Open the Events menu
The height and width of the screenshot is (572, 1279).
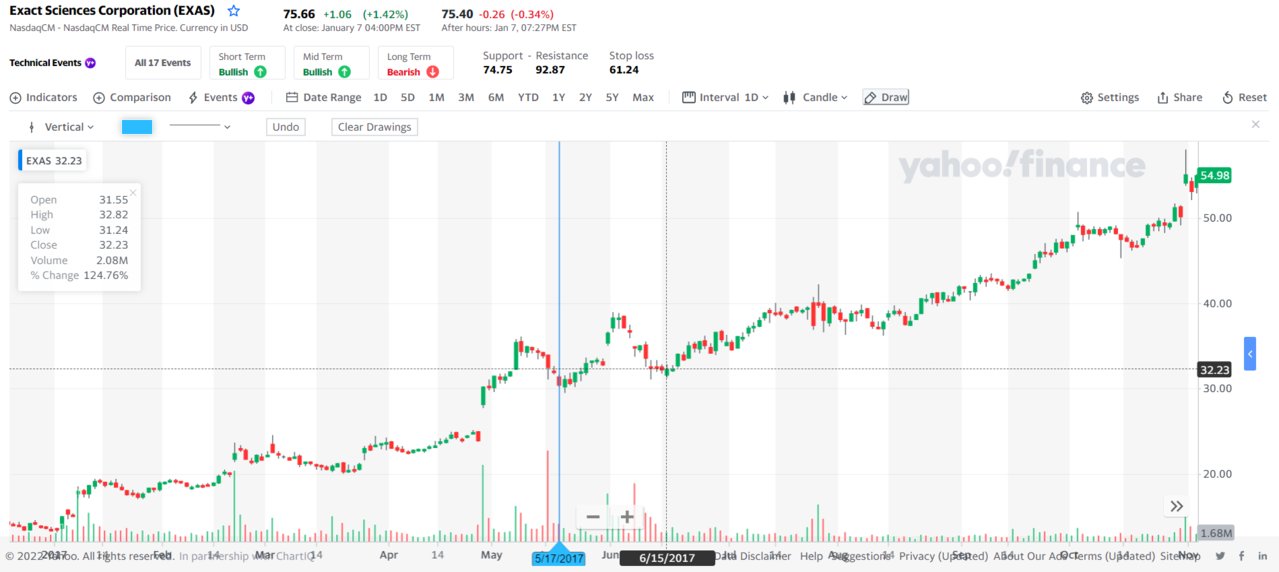click(221, 97)
